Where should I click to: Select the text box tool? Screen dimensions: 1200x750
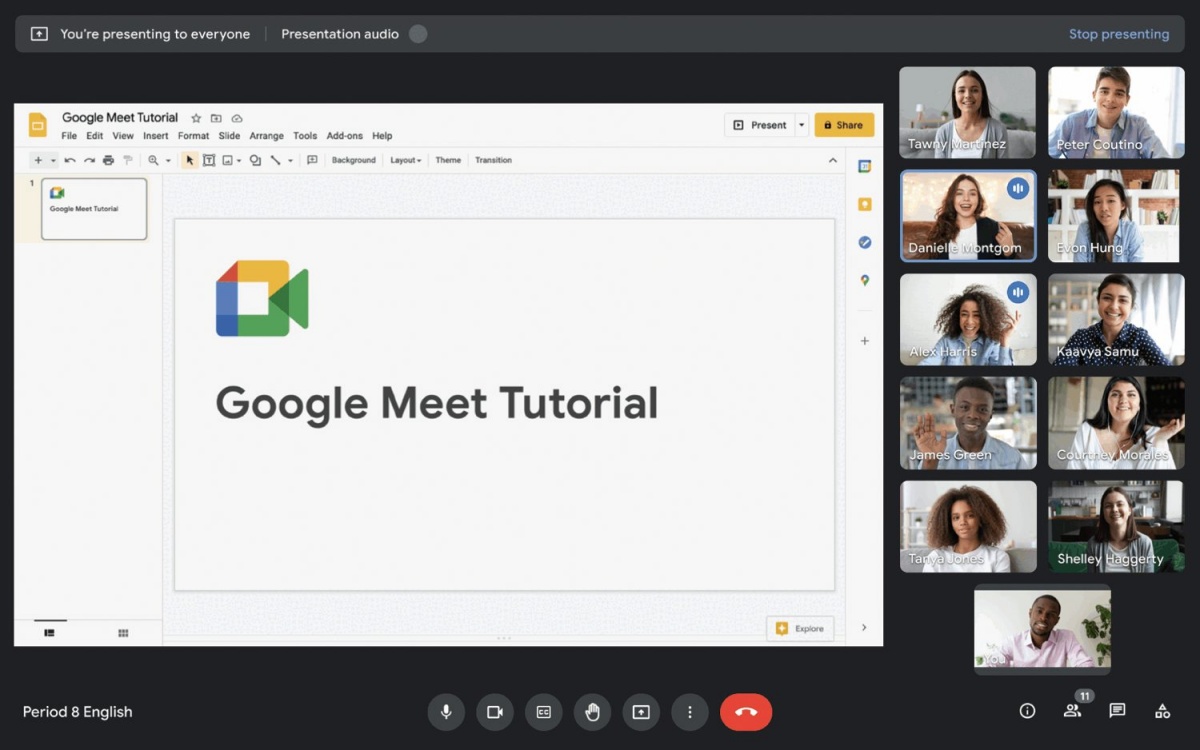coord(209,160)
